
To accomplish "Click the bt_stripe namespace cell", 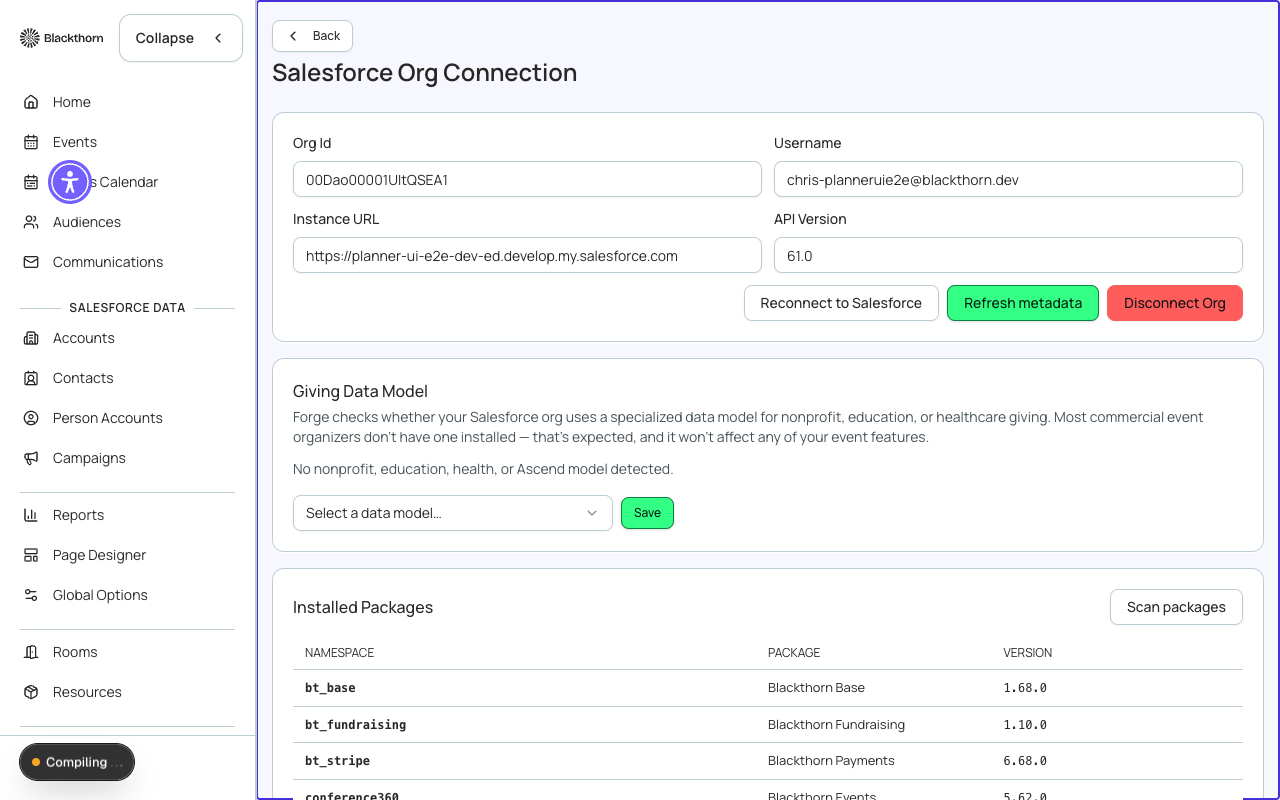I will 337,761.
